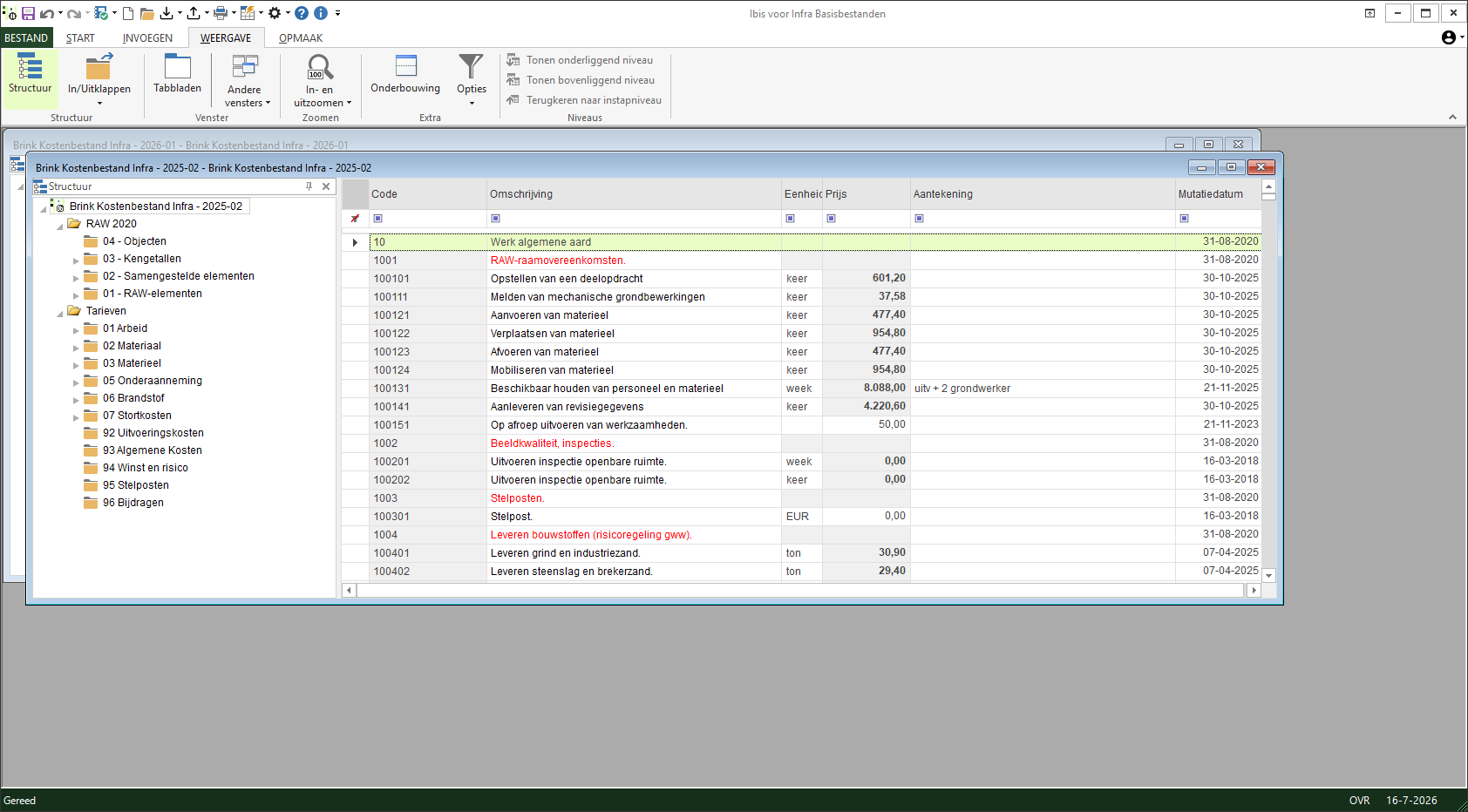1468x812 pixels.
Task: Click the 'uitv + 2 grondwerker' note cell
Action: pyautogui.click(x=1043, y=389)
